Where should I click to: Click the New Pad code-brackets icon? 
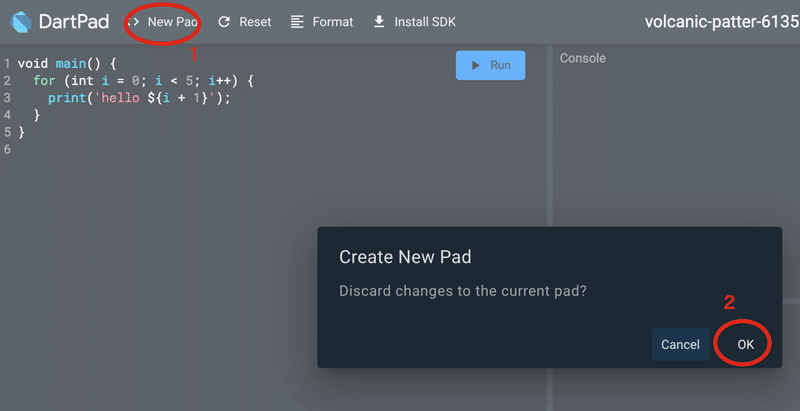click(132, 21)
